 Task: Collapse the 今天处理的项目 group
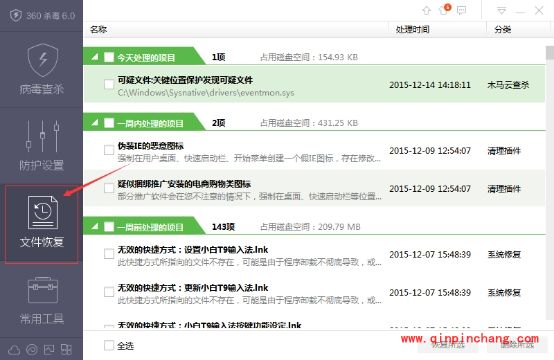click(95, 57)
